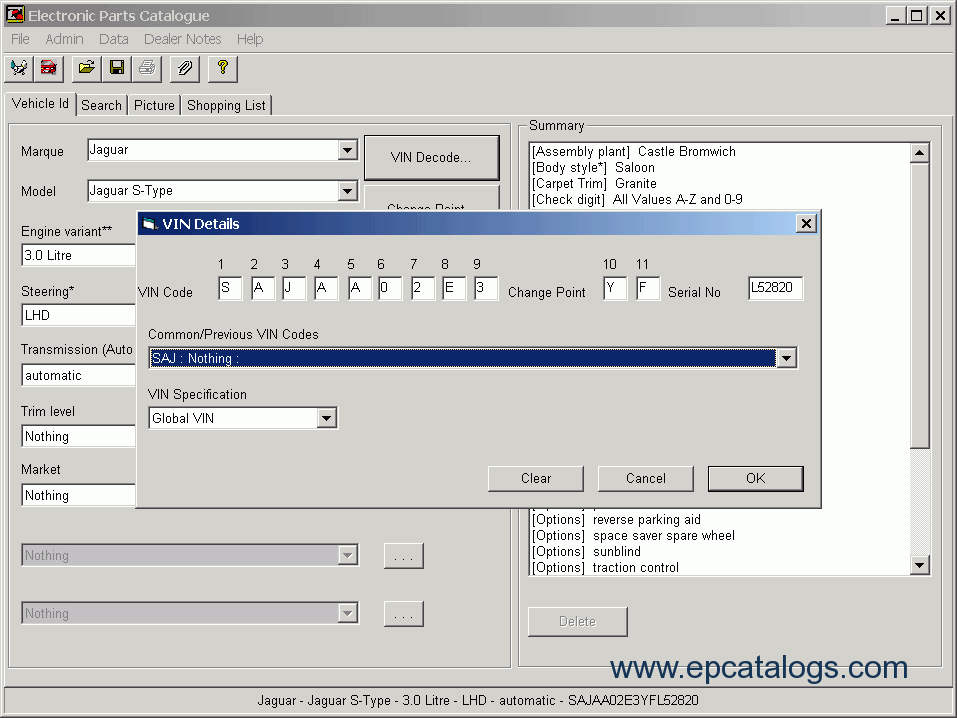Open the Admin menu
The width and height of the screenshot is (957, 718).
(x=64, y=39)
